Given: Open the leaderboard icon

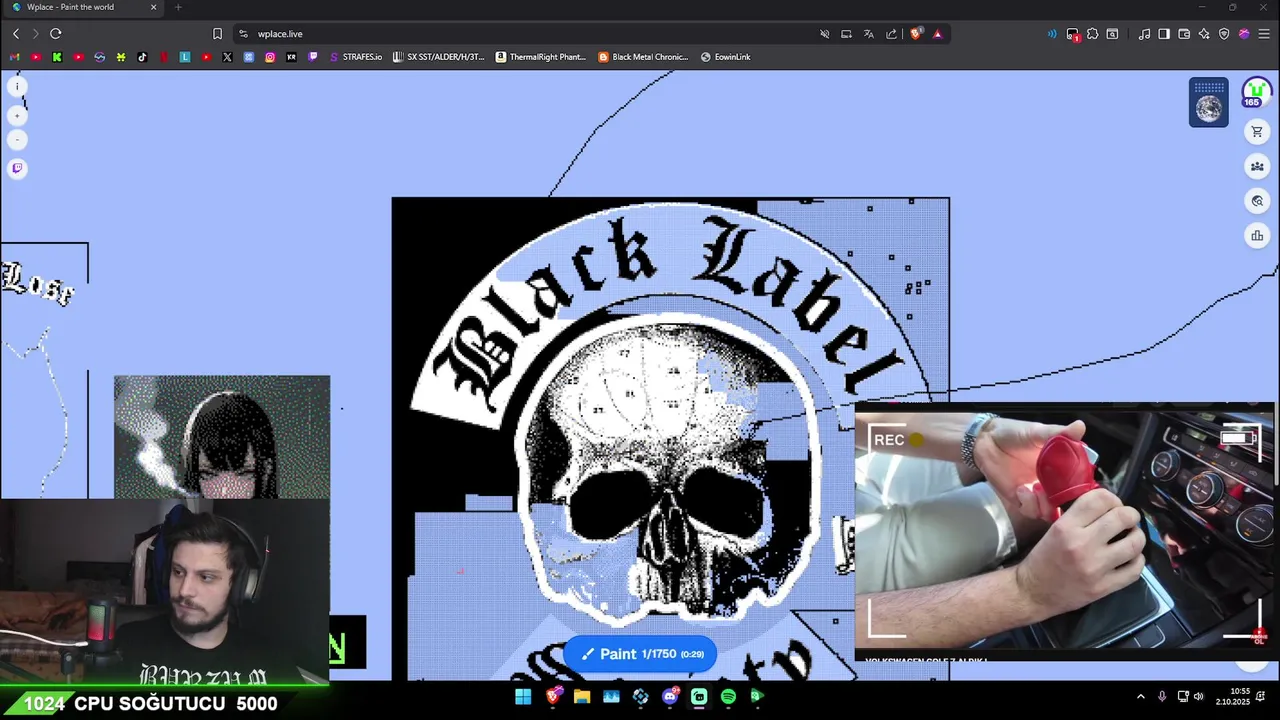Looking at the screenshot, I should [1257, 236].
